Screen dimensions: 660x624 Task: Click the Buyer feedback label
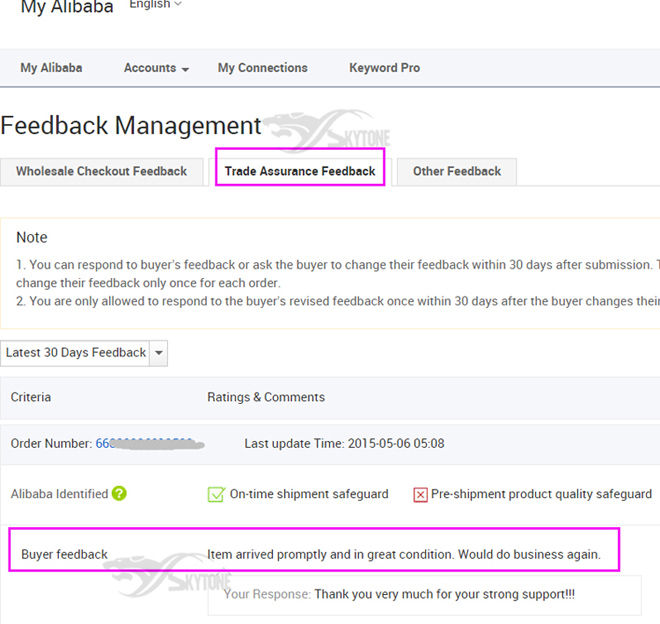(64, 555)
